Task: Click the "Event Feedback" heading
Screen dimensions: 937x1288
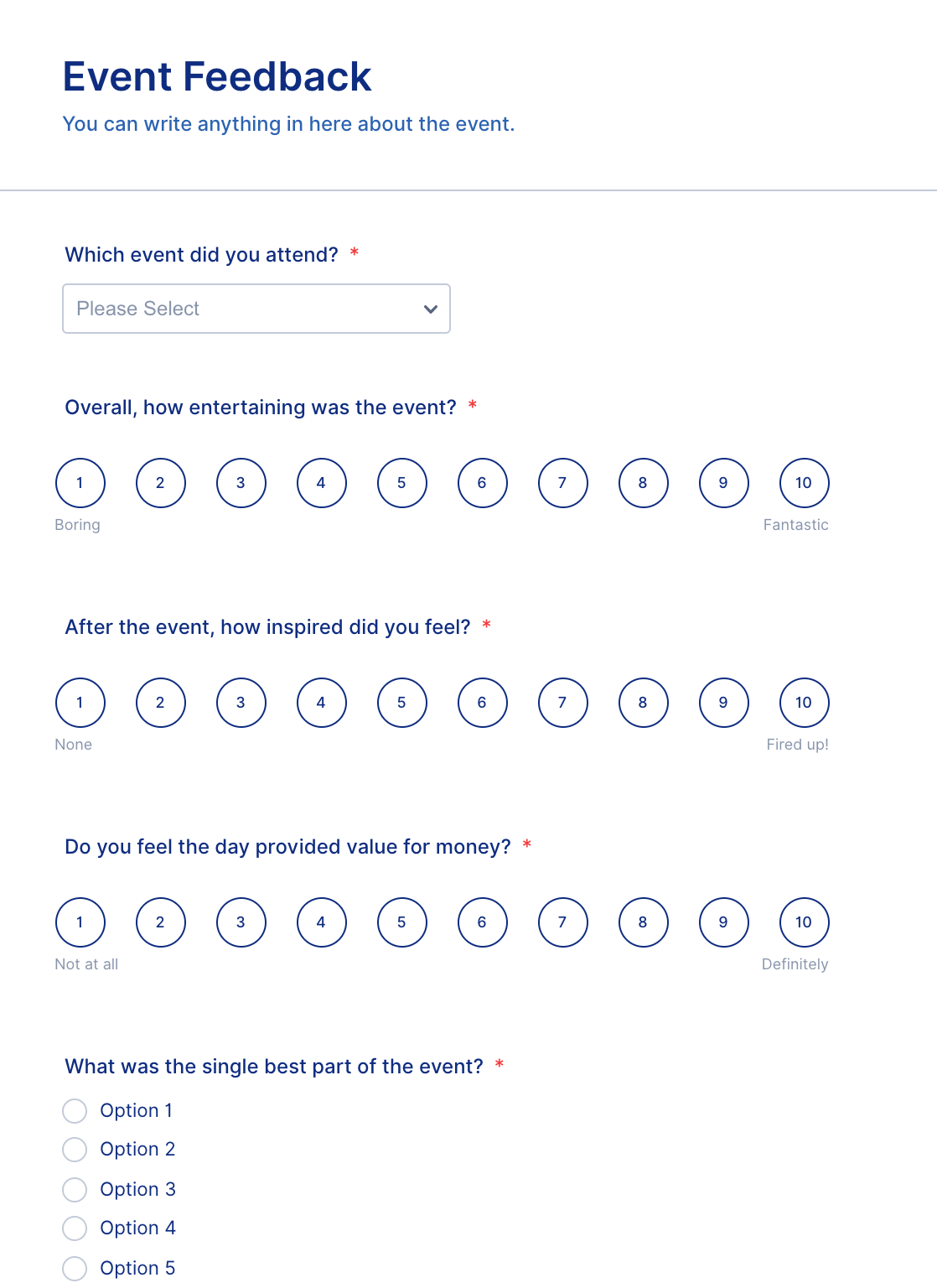Action: click(x=216, y=76)
